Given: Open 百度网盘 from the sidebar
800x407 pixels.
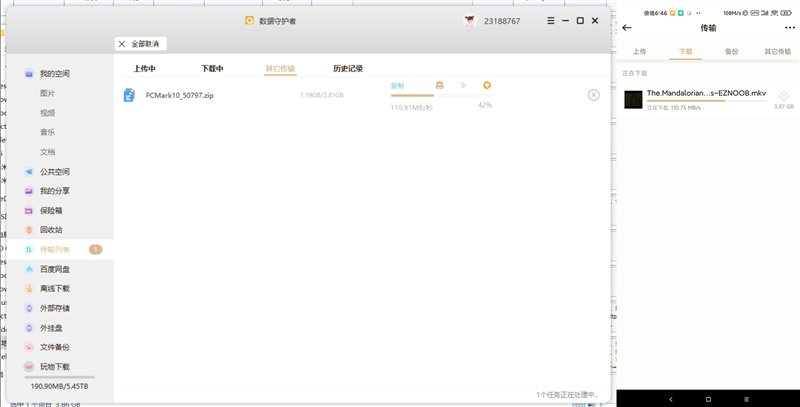Looking at the screenshot, I should coord(55,269).
